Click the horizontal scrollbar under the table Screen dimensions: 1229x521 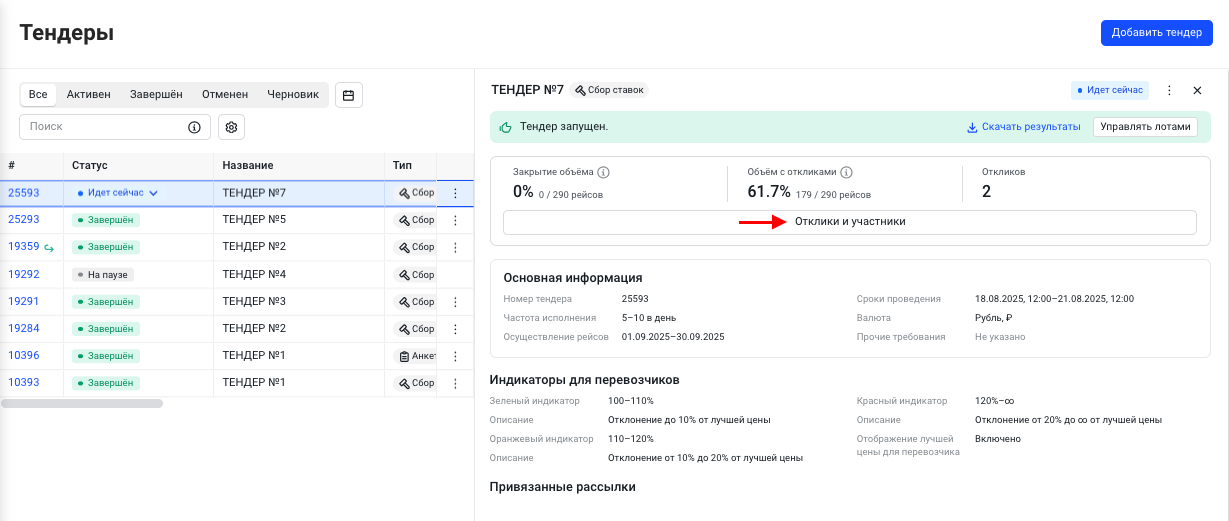82,404
